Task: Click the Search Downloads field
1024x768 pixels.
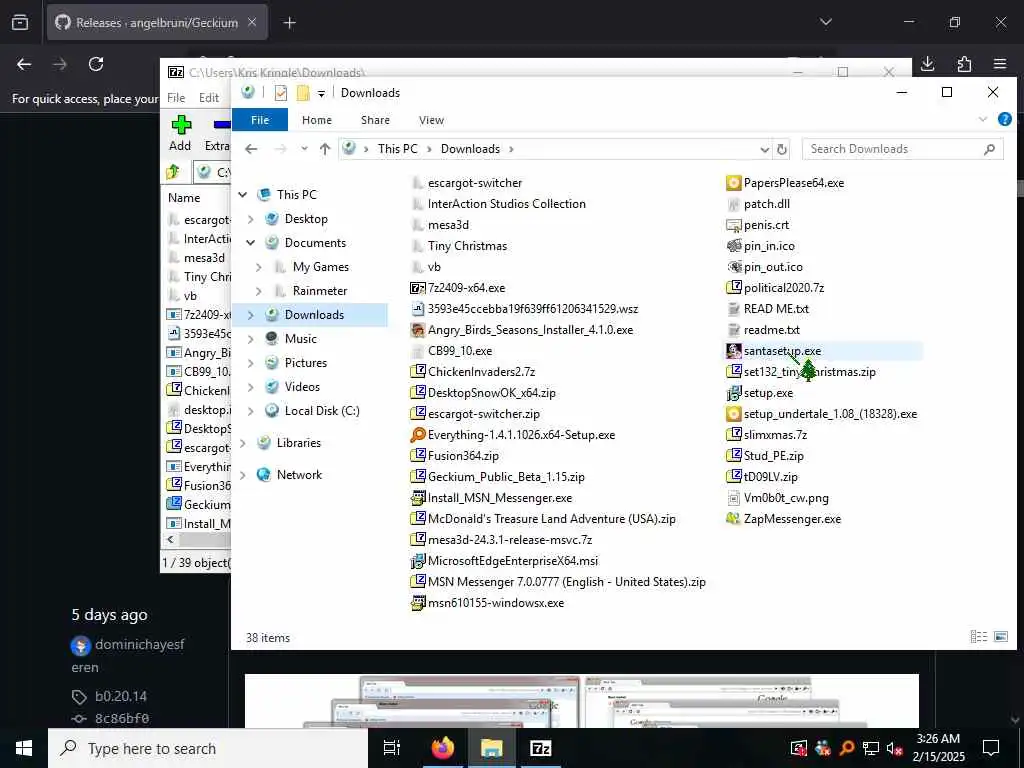Action: 903,149
